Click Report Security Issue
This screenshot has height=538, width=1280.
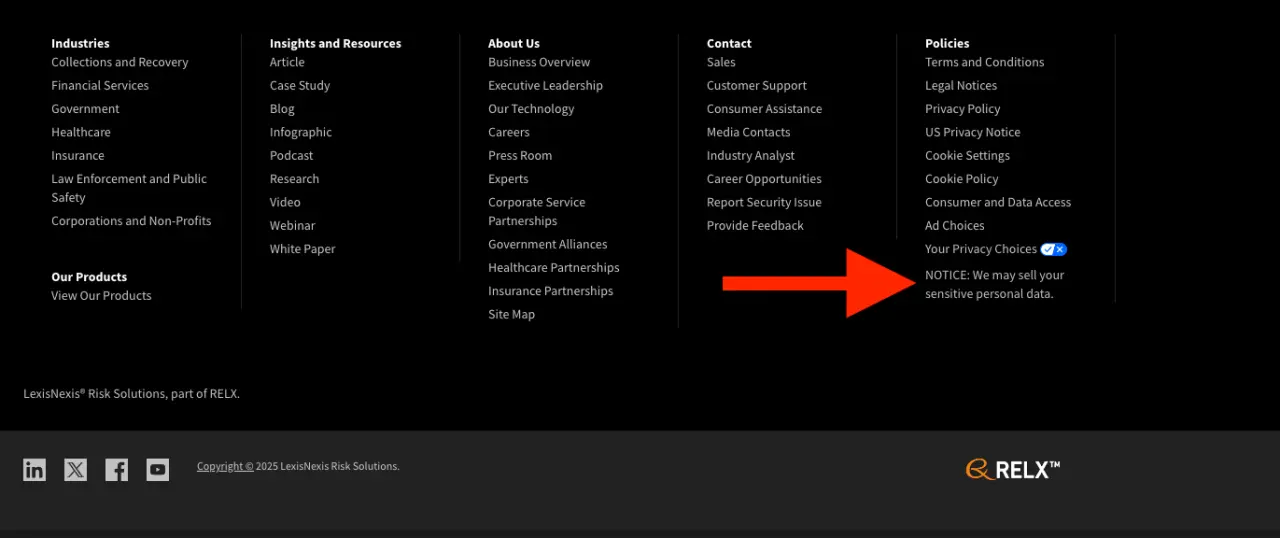pos(764,202)
